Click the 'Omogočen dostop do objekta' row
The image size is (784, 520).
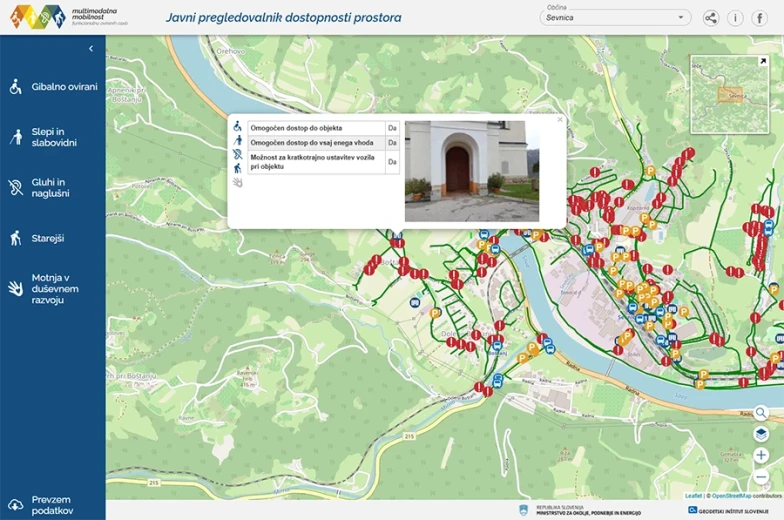324,128
